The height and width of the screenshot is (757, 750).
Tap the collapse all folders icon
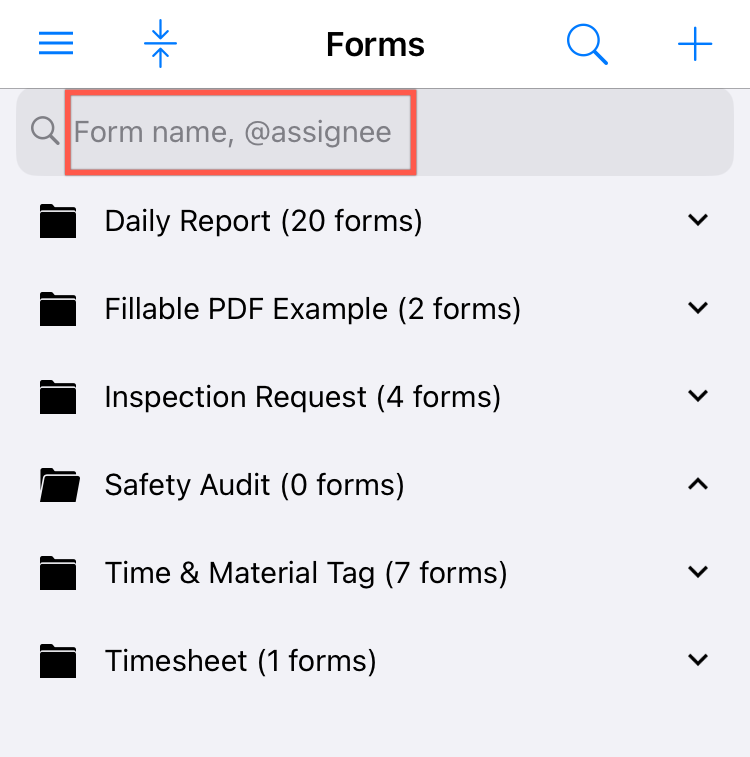point(160,44)
